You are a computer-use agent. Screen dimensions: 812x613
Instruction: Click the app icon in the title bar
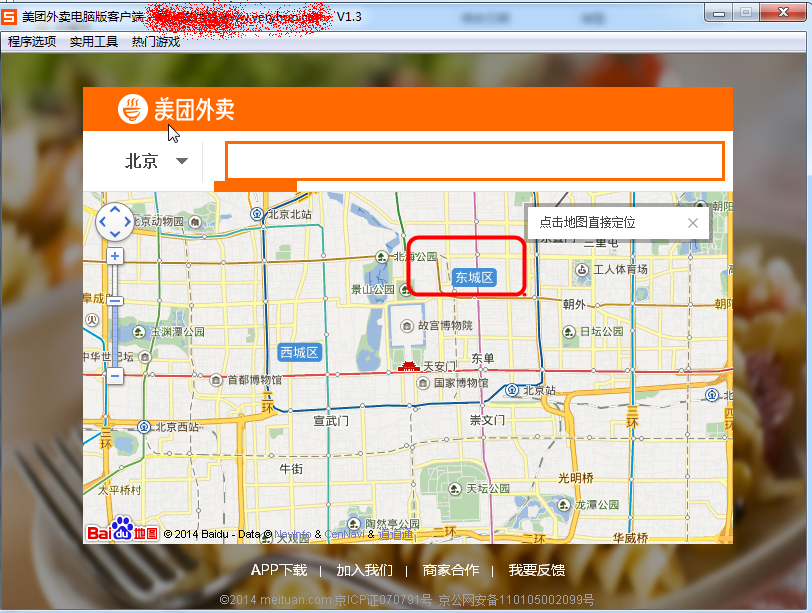[x=9, y=17]
